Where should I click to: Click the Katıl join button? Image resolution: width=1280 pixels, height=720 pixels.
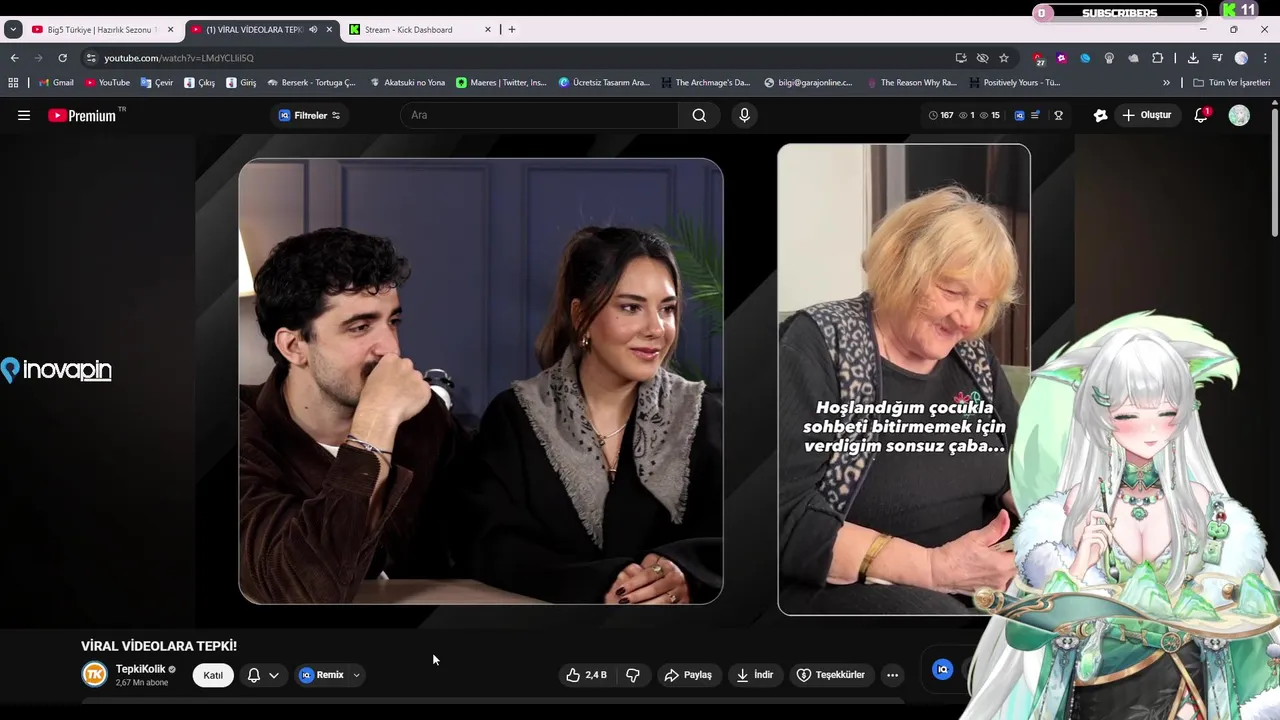point(213,675)
